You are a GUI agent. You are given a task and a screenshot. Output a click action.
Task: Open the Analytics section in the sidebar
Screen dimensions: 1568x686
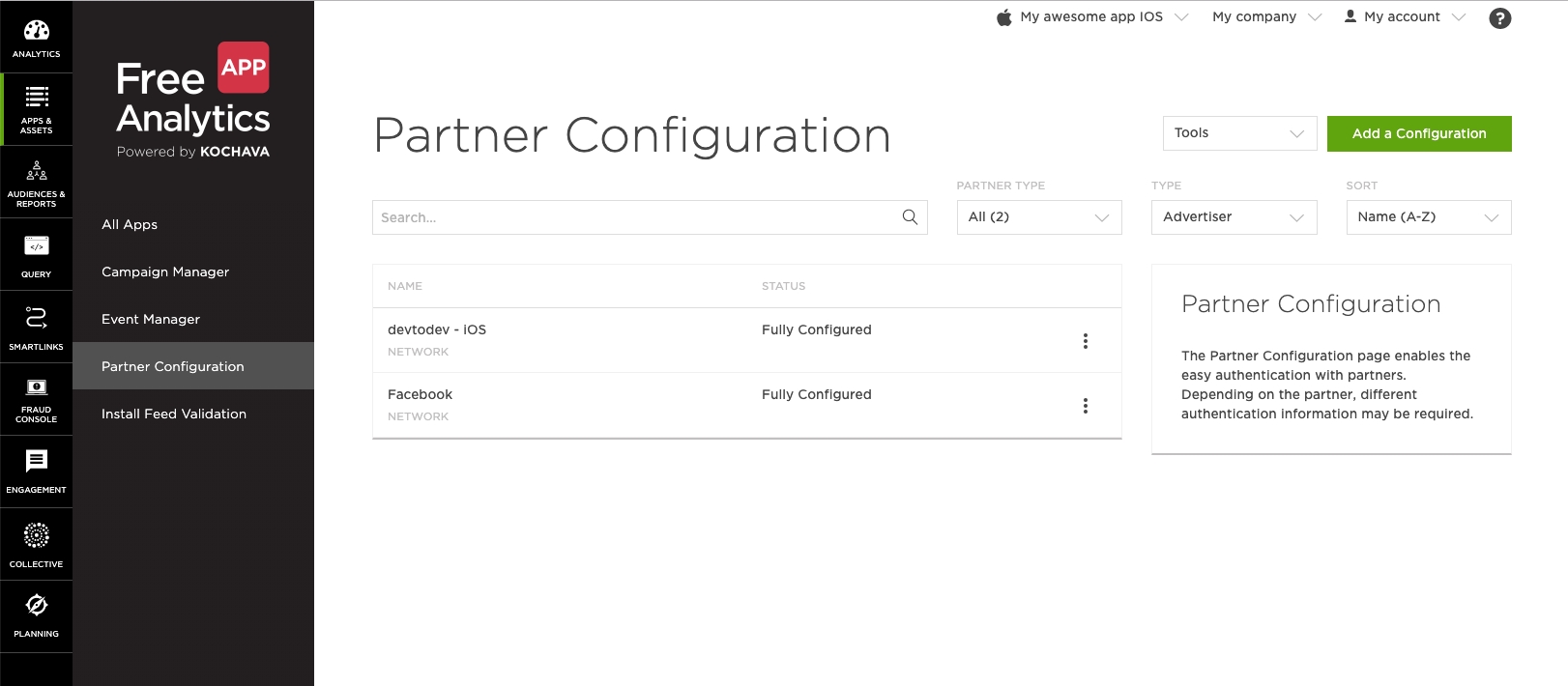(x=36, y=37)
